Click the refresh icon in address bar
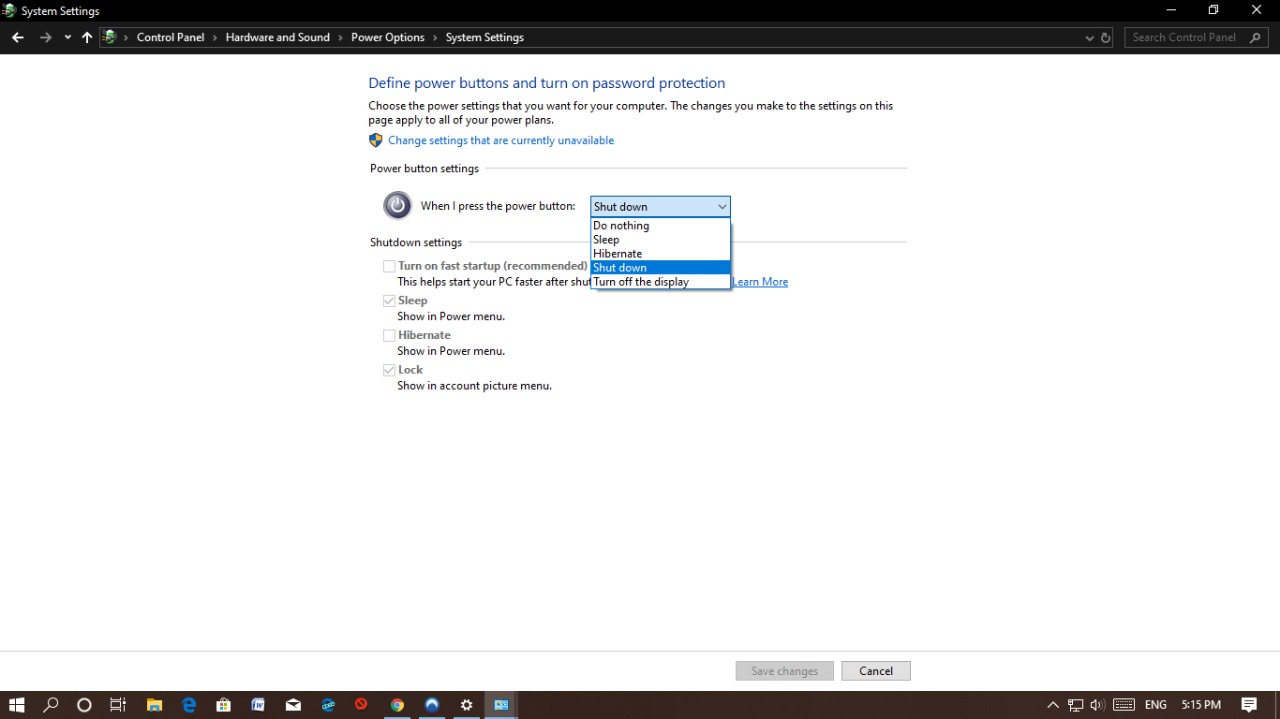Screen dimensions: 1280x719 [1106, 37]
